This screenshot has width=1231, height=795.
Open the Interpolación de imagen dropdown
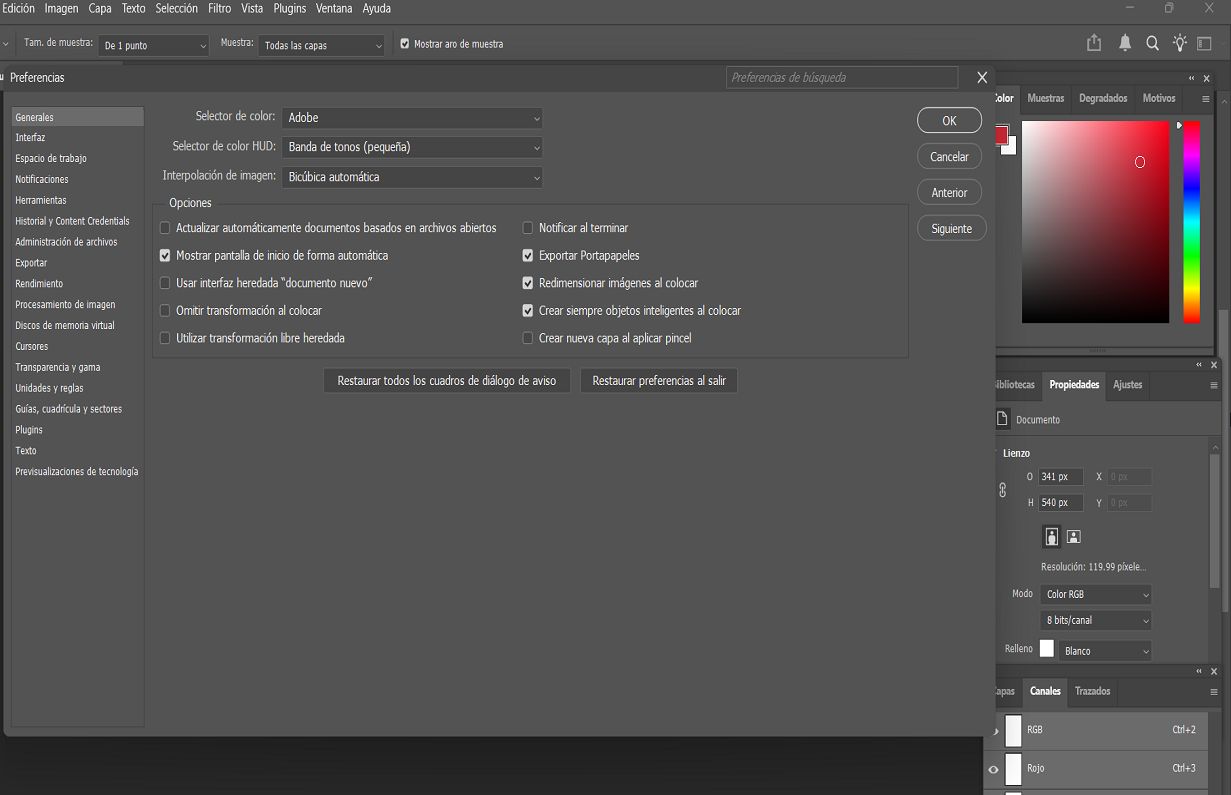pyautogui.click(x=412, y=177)
